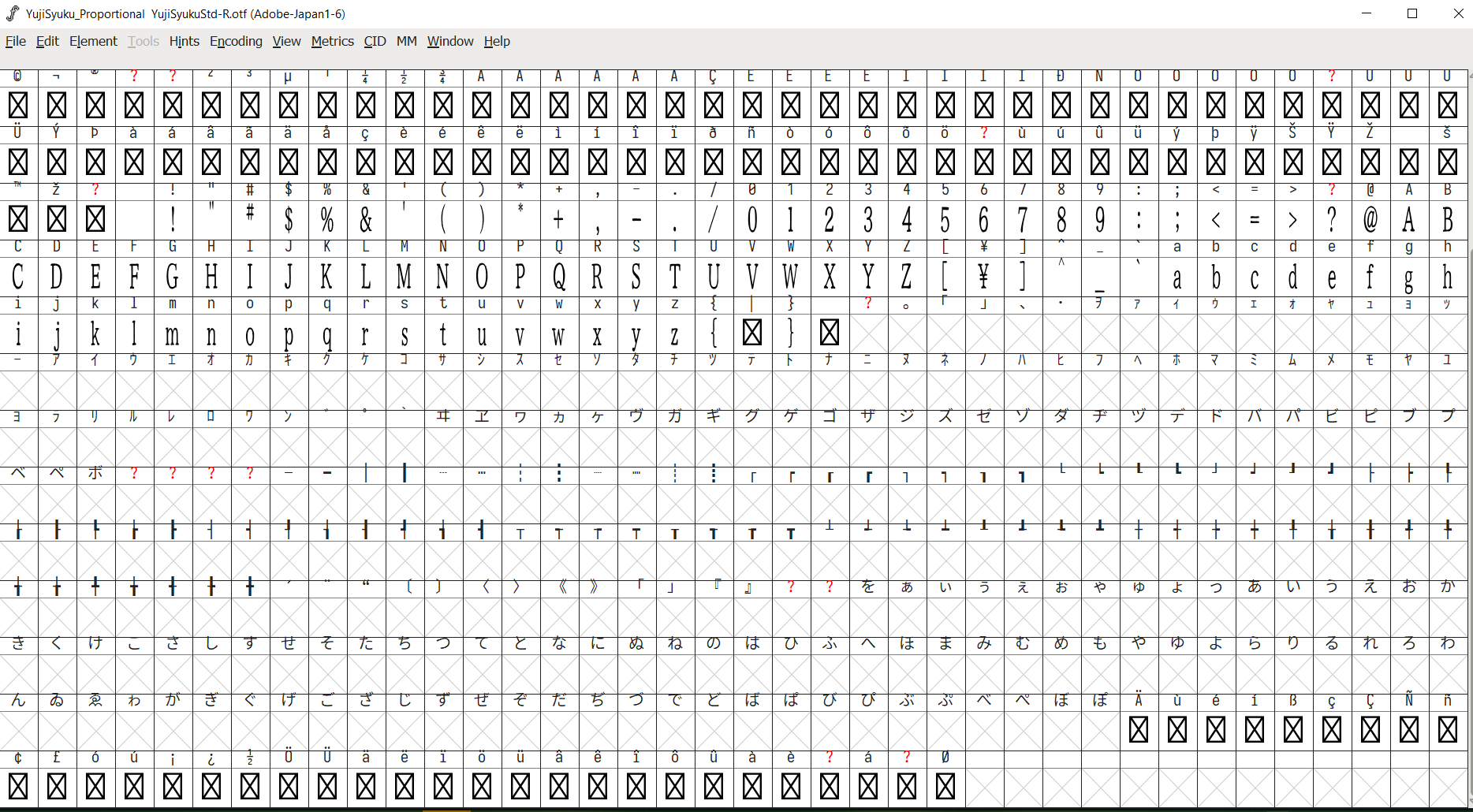Image resolution: width=1473 pixels, height=812 pixels.
Task: Select the digit 0 glyph cell
Action: (751, 221)
